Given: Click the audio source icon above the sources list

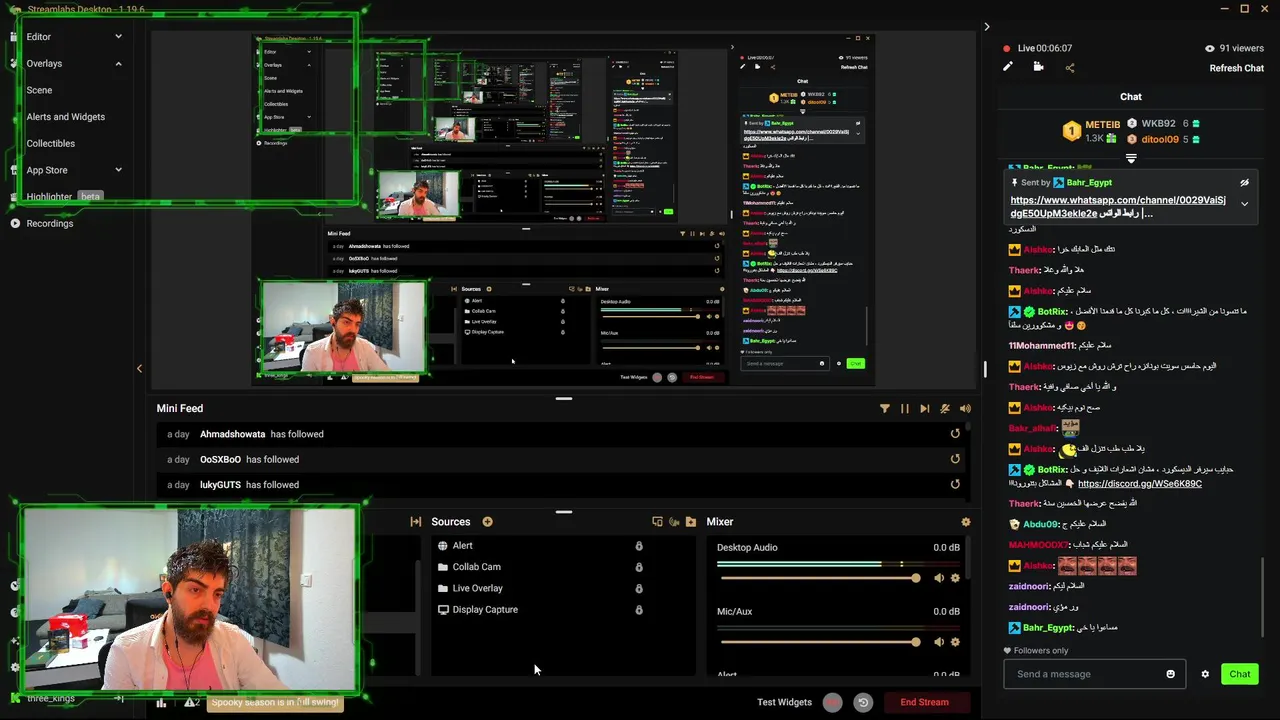Looking at the screenshot, I should coord(674,522).
